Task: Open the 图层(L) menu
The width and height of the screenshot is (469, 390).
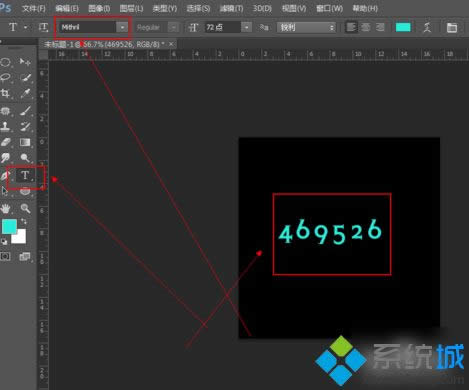Action: coord(131,8)
